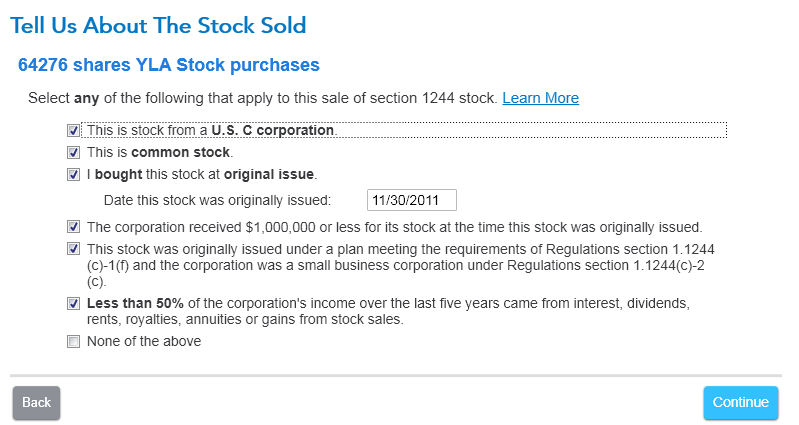Open the Learn More link
Viewport: 799px width, 425px height.
tap(540, 98)
